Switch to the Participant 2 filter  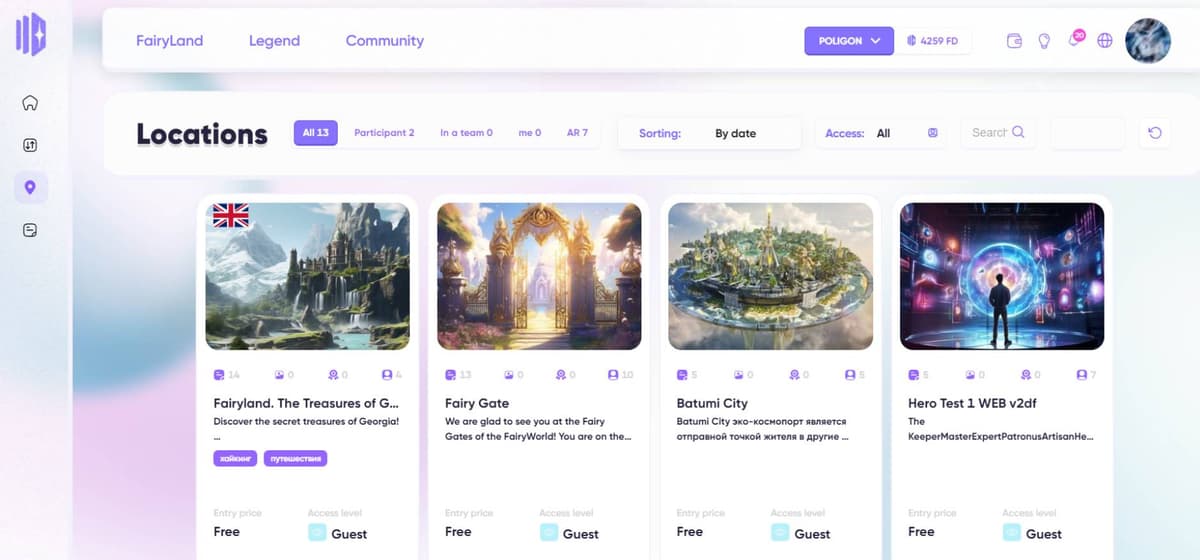click(384, 133)
